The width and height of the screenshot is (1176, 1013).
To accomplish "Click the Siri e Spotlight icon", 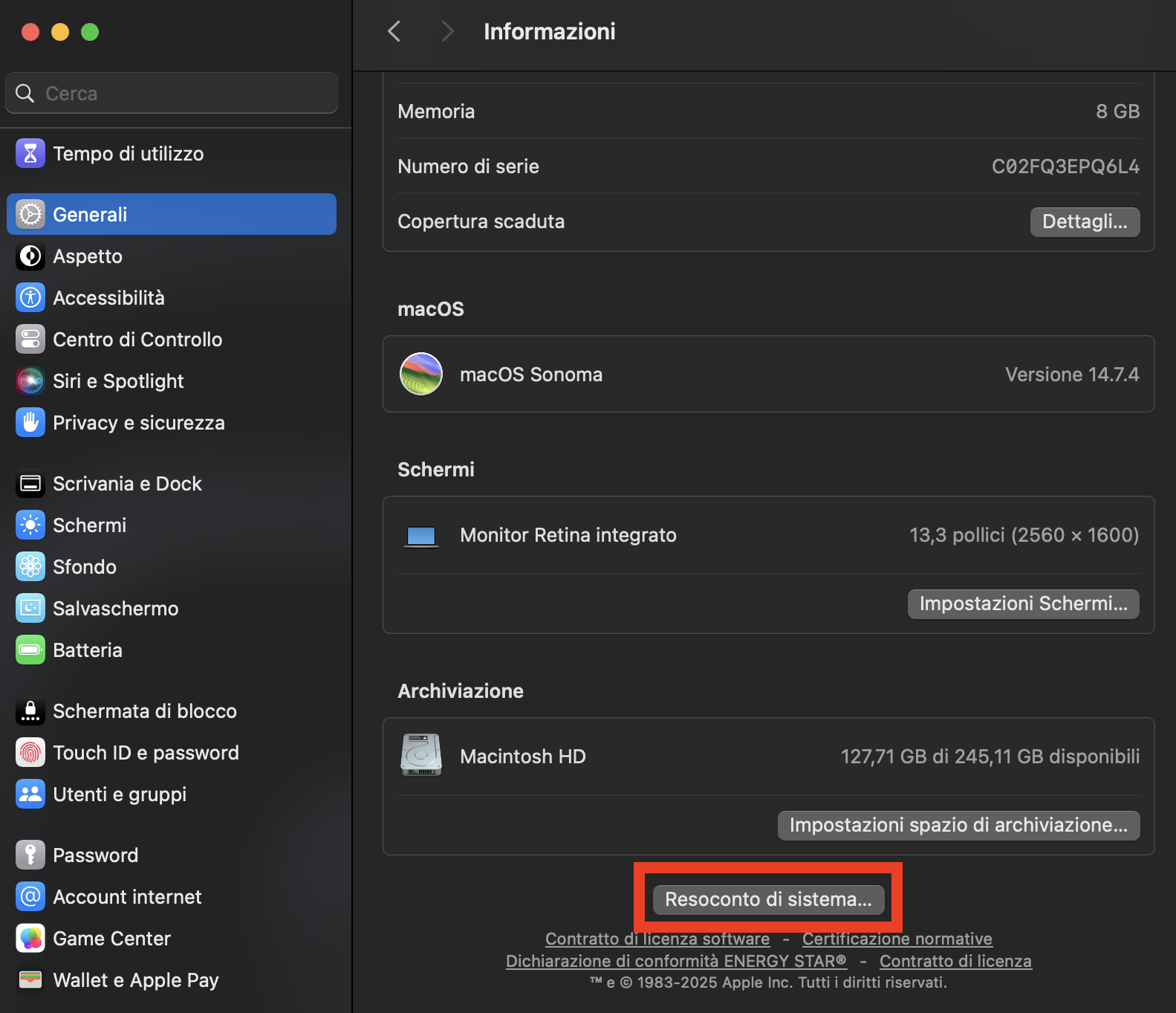I will 30,381.
